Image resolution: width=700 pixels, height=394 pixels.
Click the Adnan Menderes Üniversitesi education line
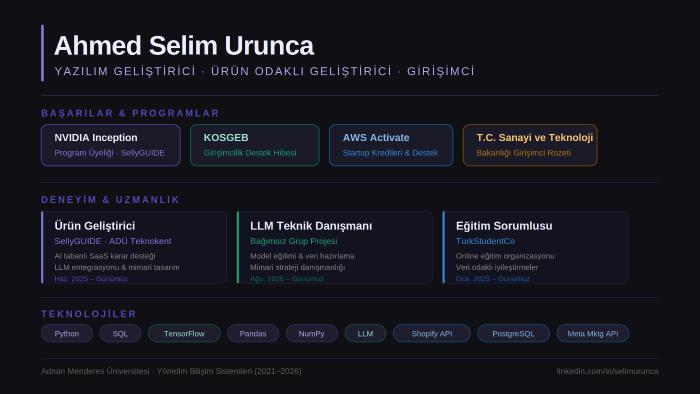pyautogui.click(x=171, y=371)
